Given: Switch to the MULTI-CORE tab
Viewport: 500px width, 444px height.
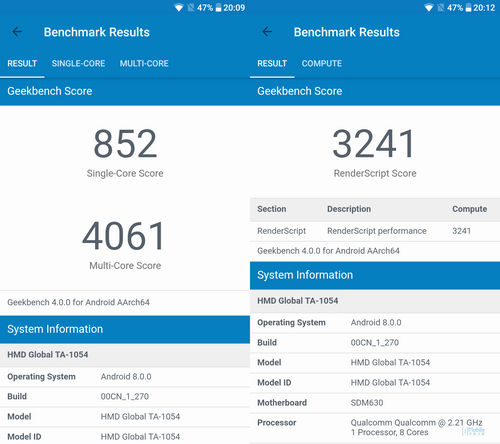Looking at the screenshot, I should tap(144, 63).
